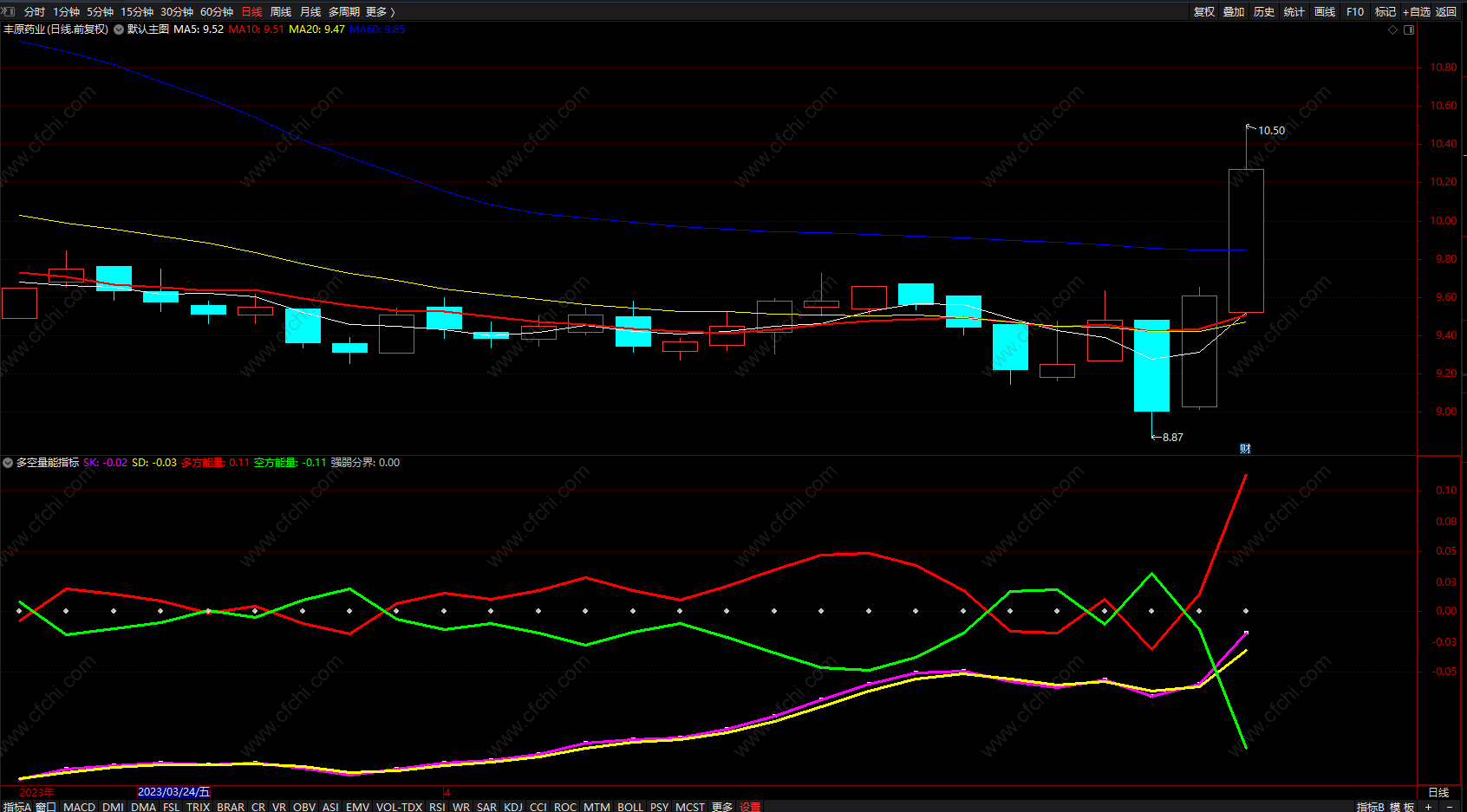This screenshot has height=812, width=1467.
Task: Select the CR indicator
Action: pos(258,807)
